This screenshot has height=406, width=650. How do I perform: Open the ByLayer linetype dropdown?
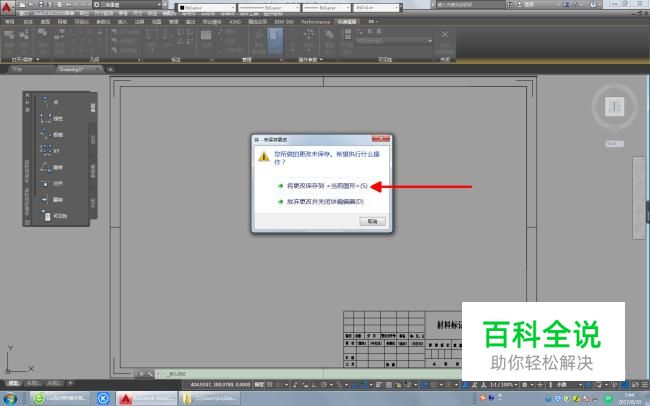pyautogui.click(x=269, y=7)
